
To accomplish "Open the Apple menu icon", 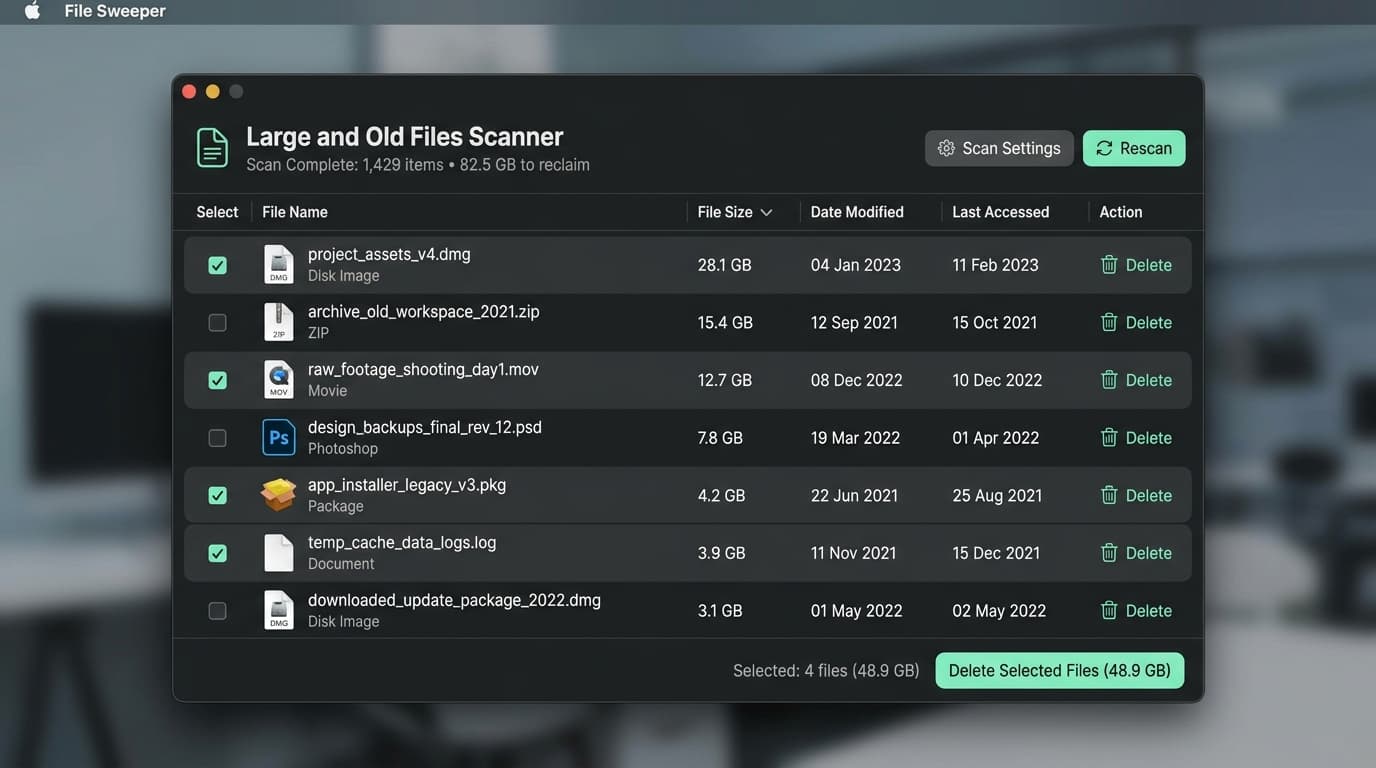I will (32, 11).
